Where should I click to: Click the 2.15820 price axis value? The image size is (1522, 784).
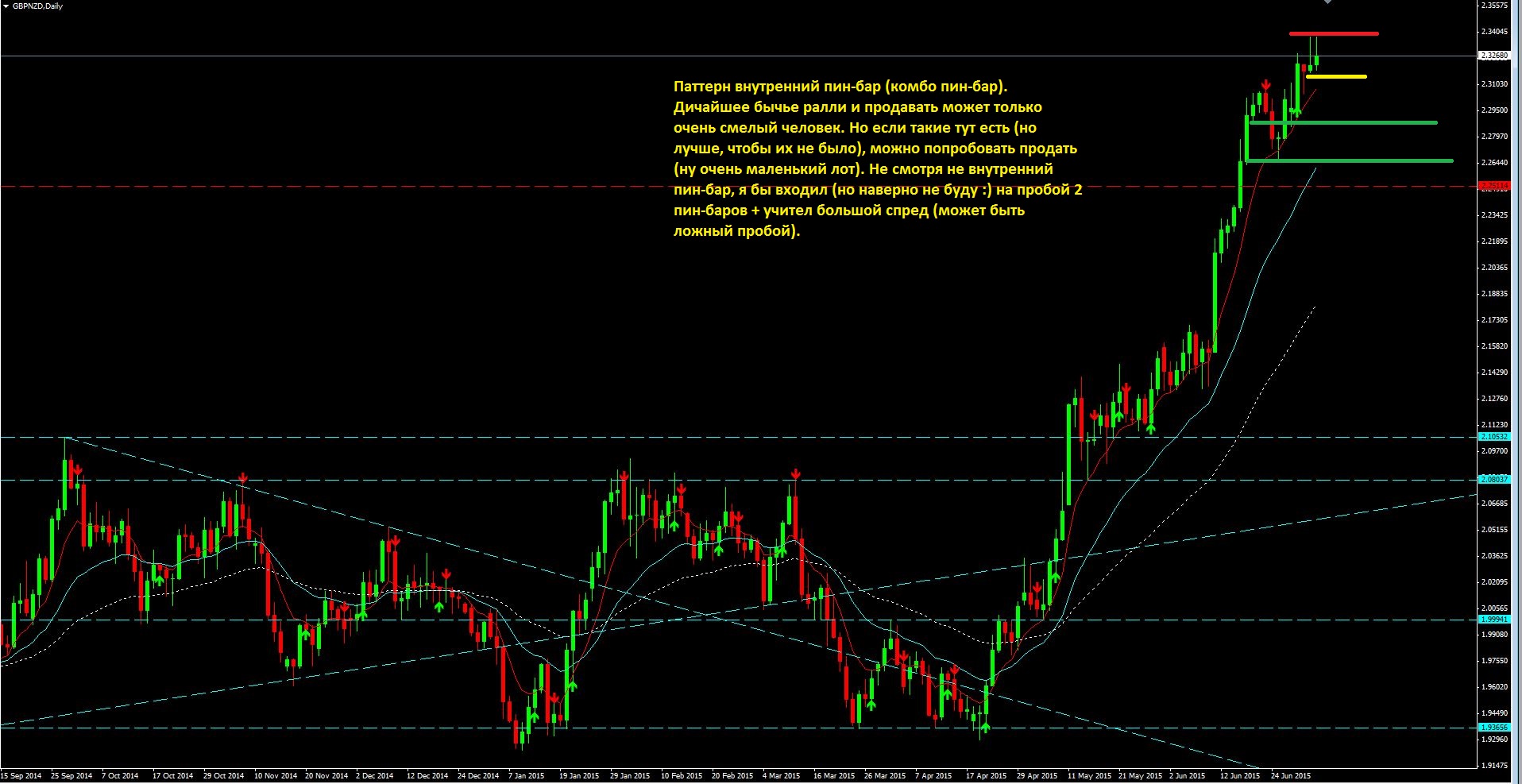point(1495,346)
